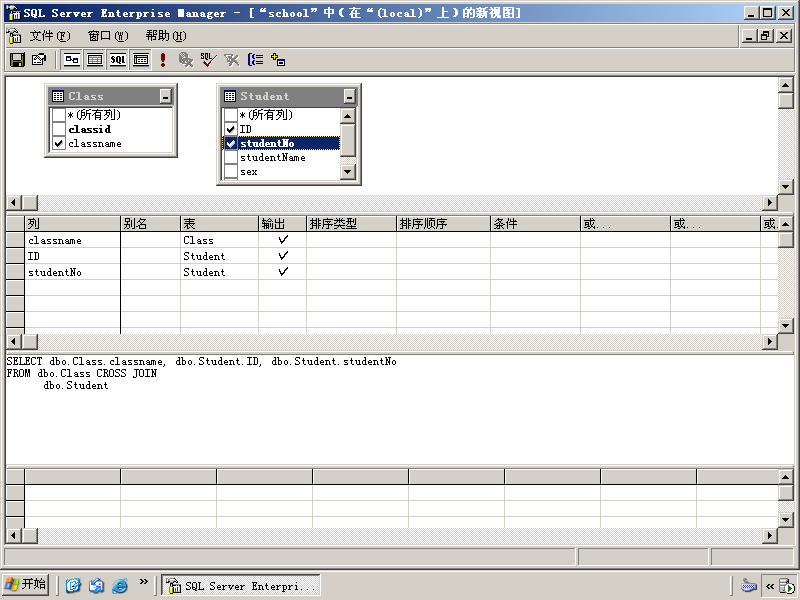Click the diagram pane vertical scrollbar thumb
This screenshot has width=800, height=600.
pos(786,100)
